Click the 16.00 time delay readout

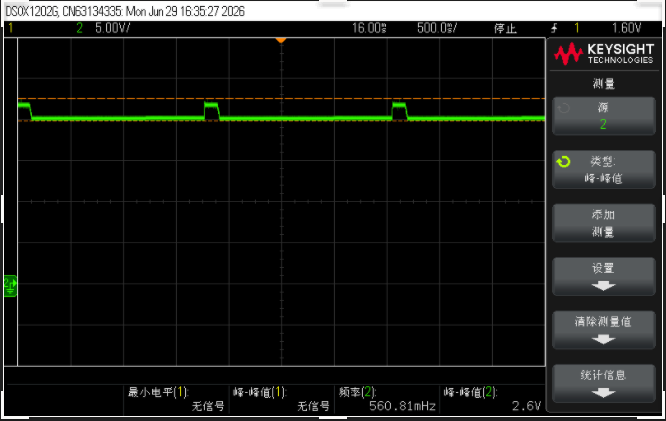pyautogui.click(x=369, y=28)
